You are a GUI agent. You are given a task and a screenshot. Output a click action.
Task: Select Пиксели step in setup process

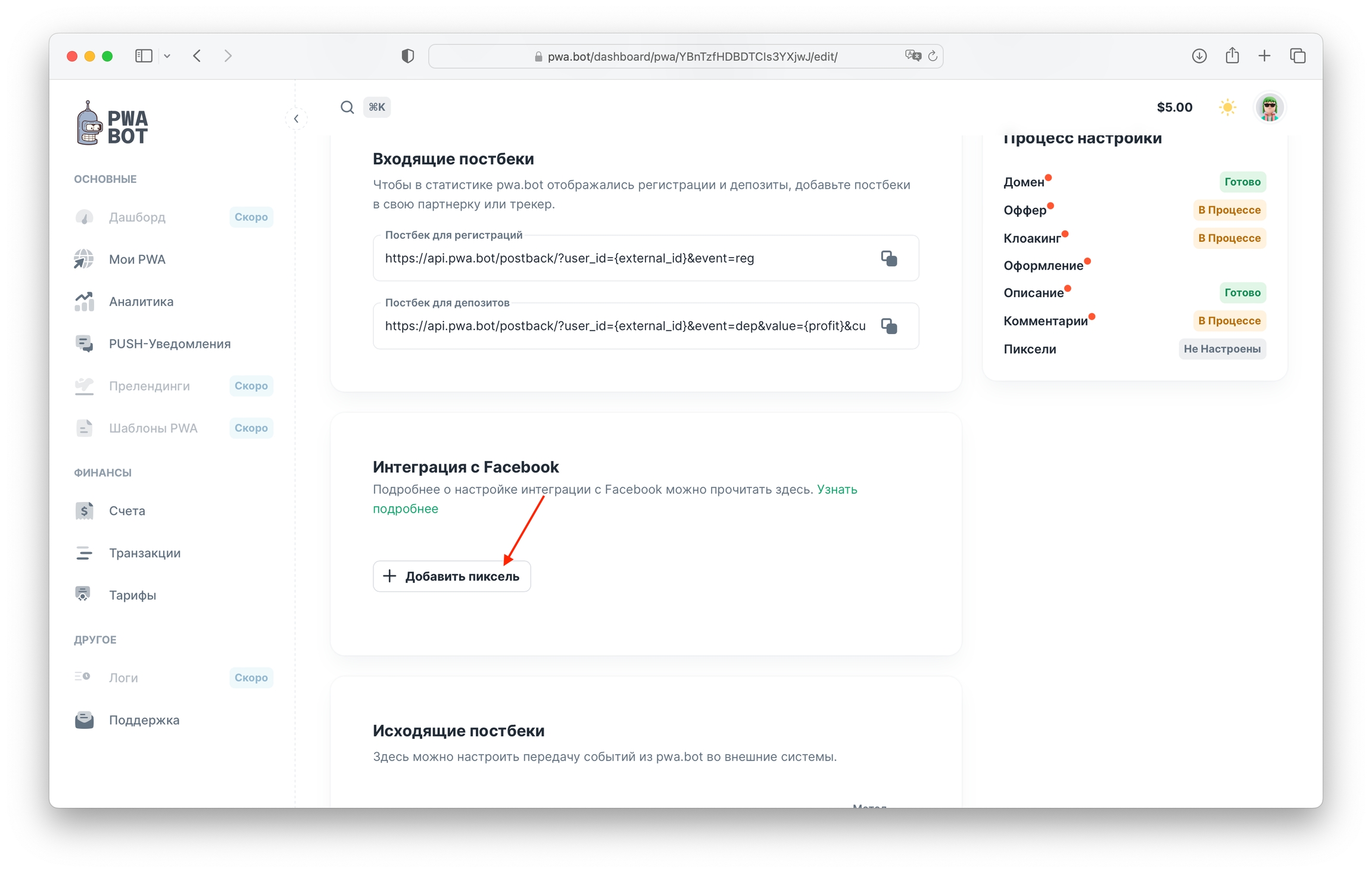(x=1030, y=350)
